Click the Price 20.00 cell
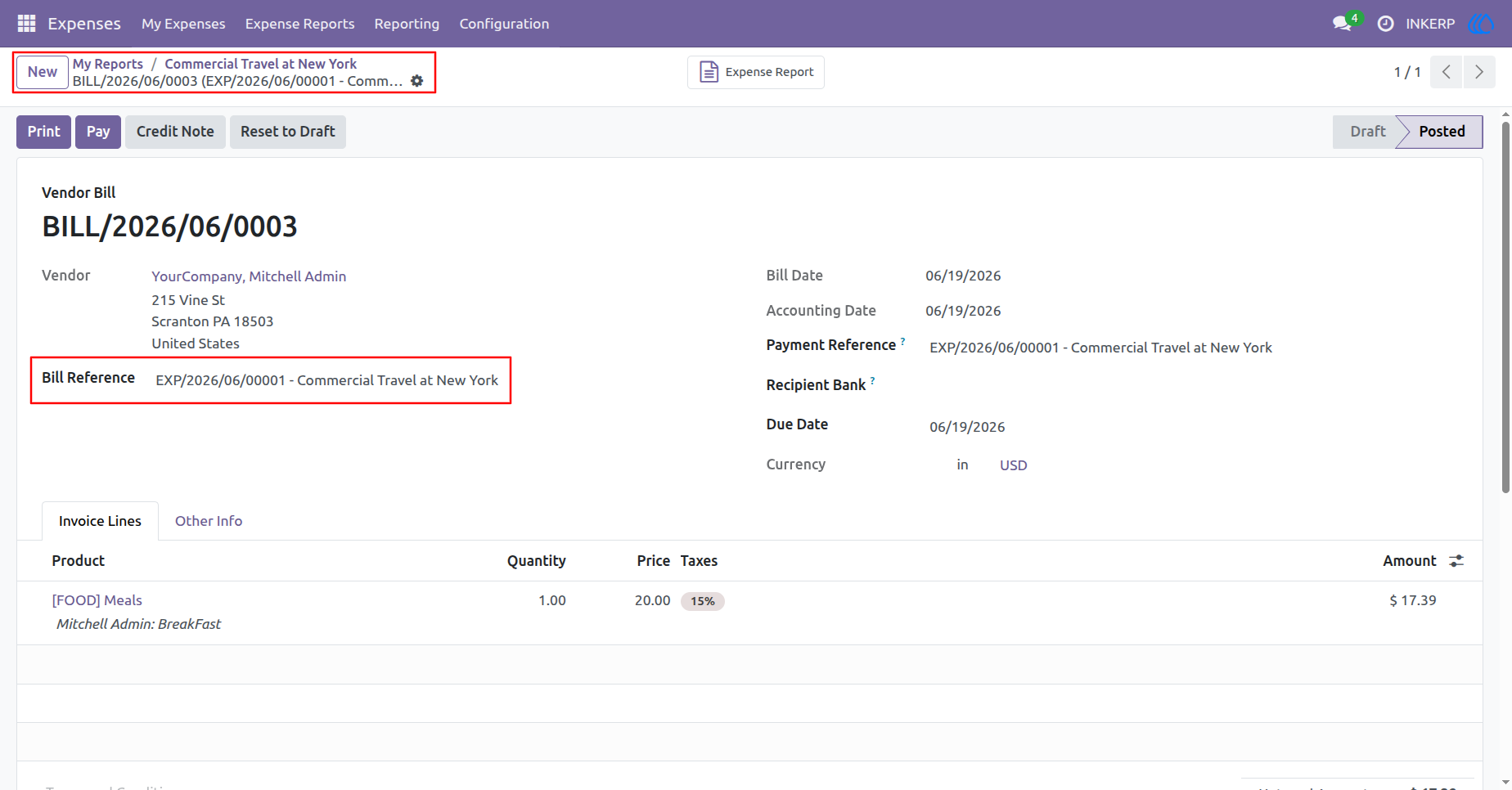The height and width of the screenshot is (790, 1512). pyautogui.click(x=652, y=600)
